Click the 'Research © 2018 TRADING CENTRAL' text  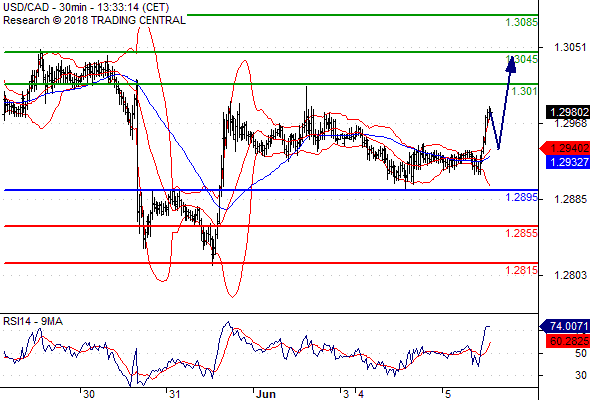(94, 20)
